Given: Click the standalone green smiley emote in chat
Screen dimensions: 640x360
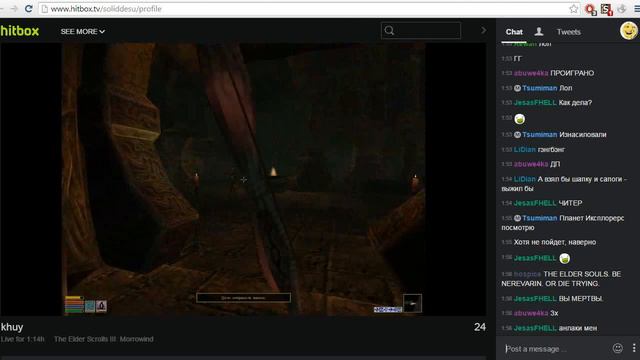Looking at the screenshot, I should (x=519, y=119).
